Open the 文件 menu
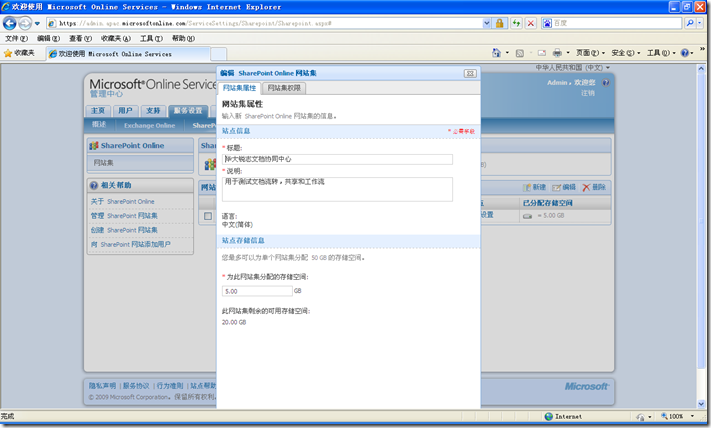The height and width of the screenshot is (428, 711). click(16, 39)
